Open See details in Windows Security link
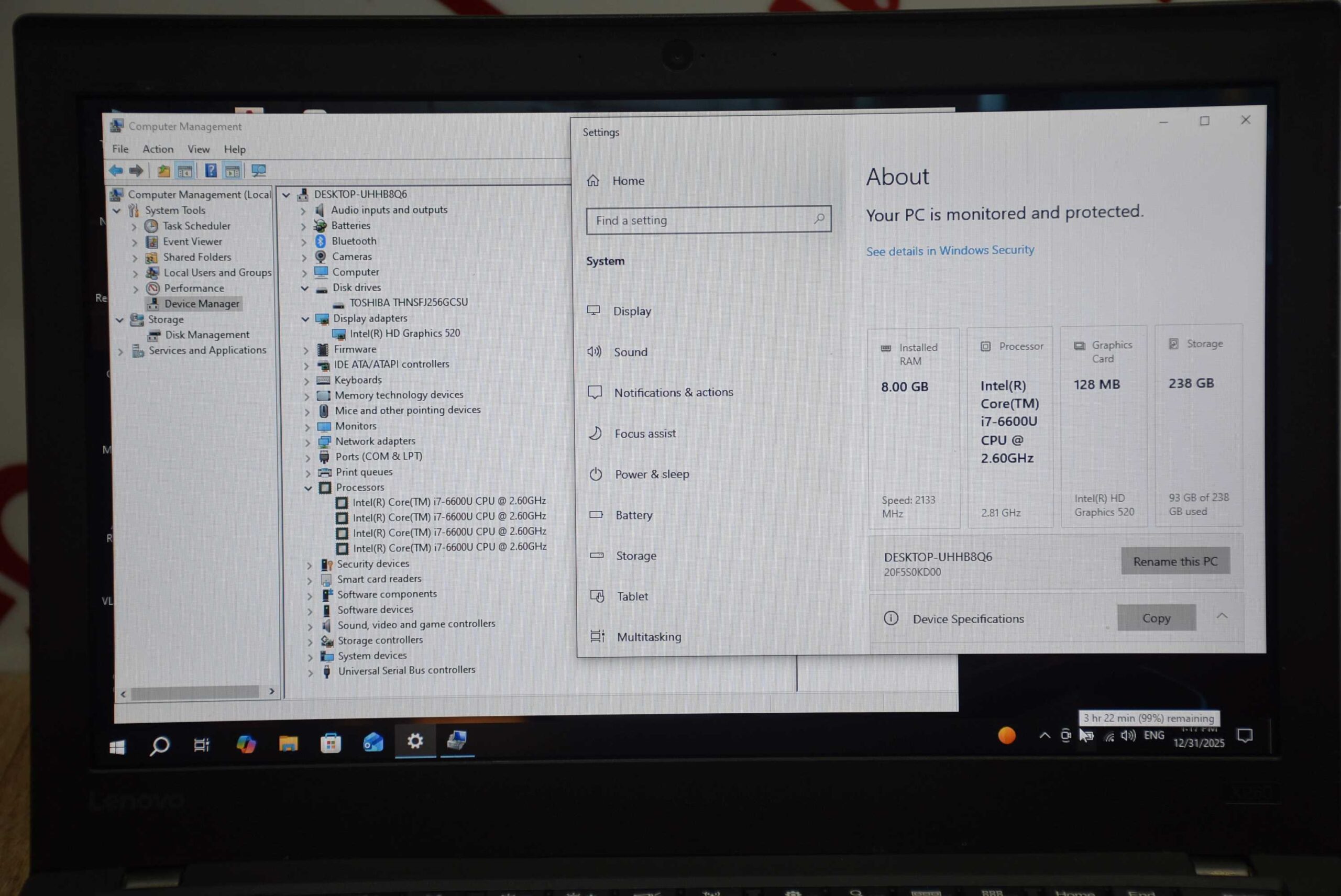1341x896 pixels. (950, 250)
